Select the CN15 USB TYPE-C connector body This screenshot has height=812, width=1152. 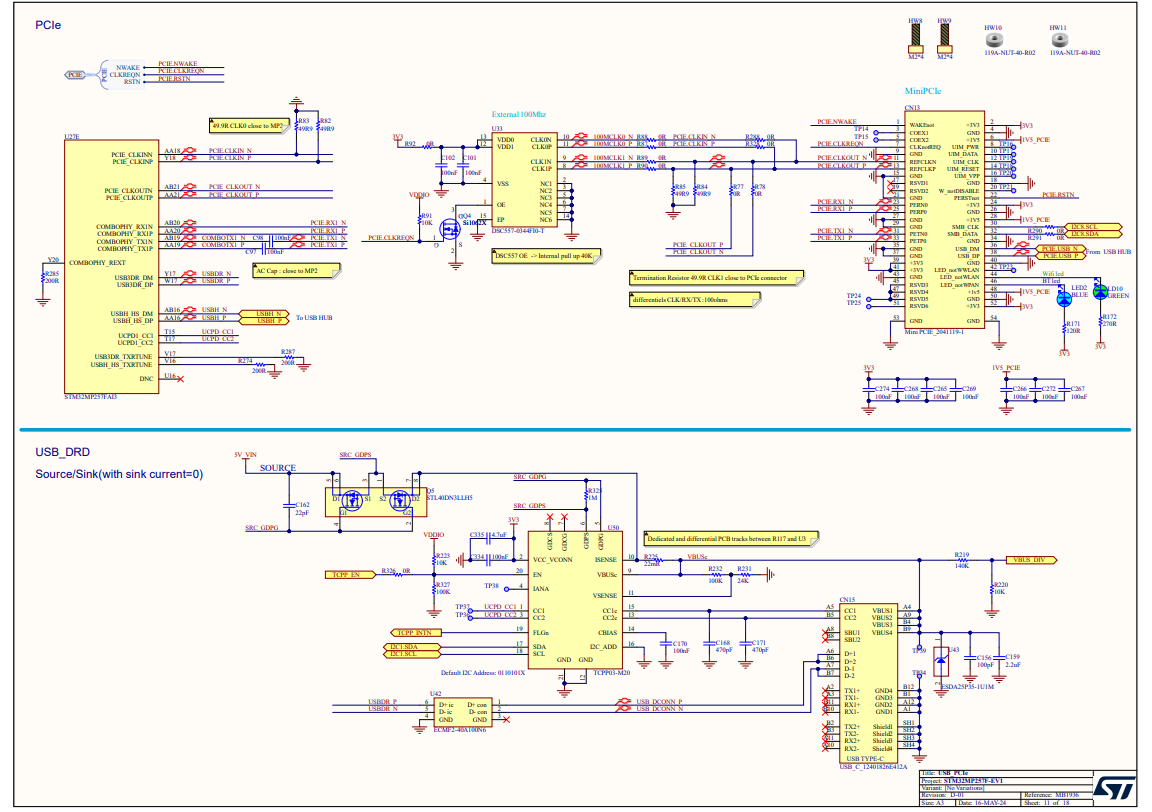869,683
